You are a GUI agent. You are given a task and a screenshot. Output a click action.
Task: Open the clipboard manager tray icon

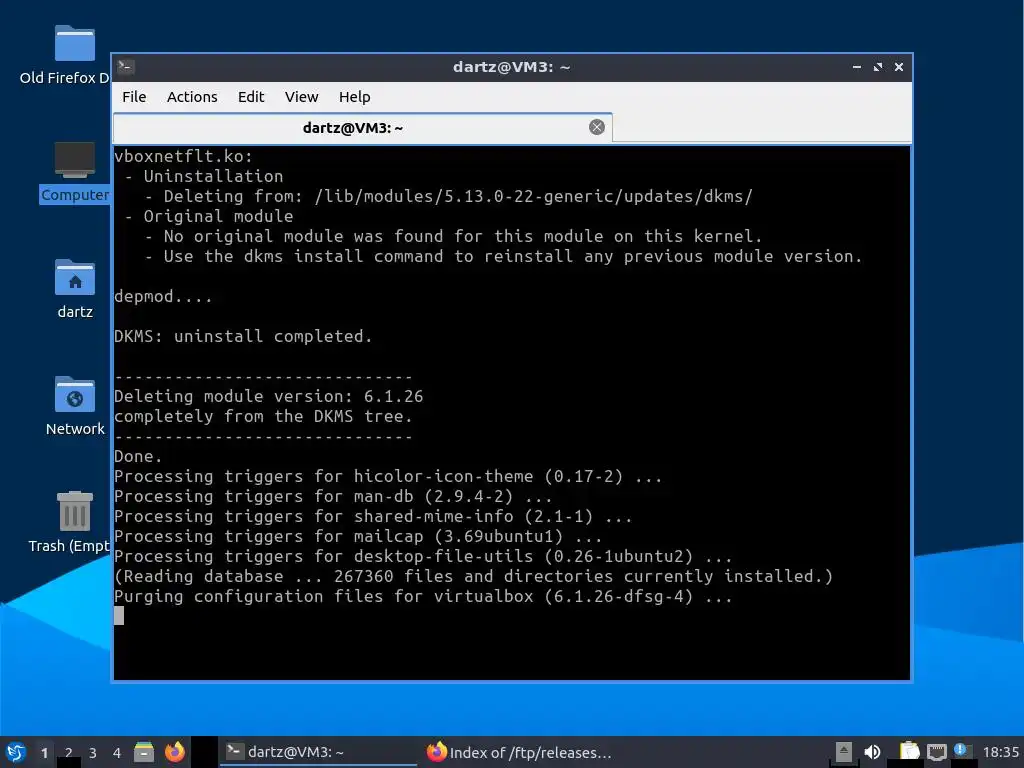click(909, 752)
